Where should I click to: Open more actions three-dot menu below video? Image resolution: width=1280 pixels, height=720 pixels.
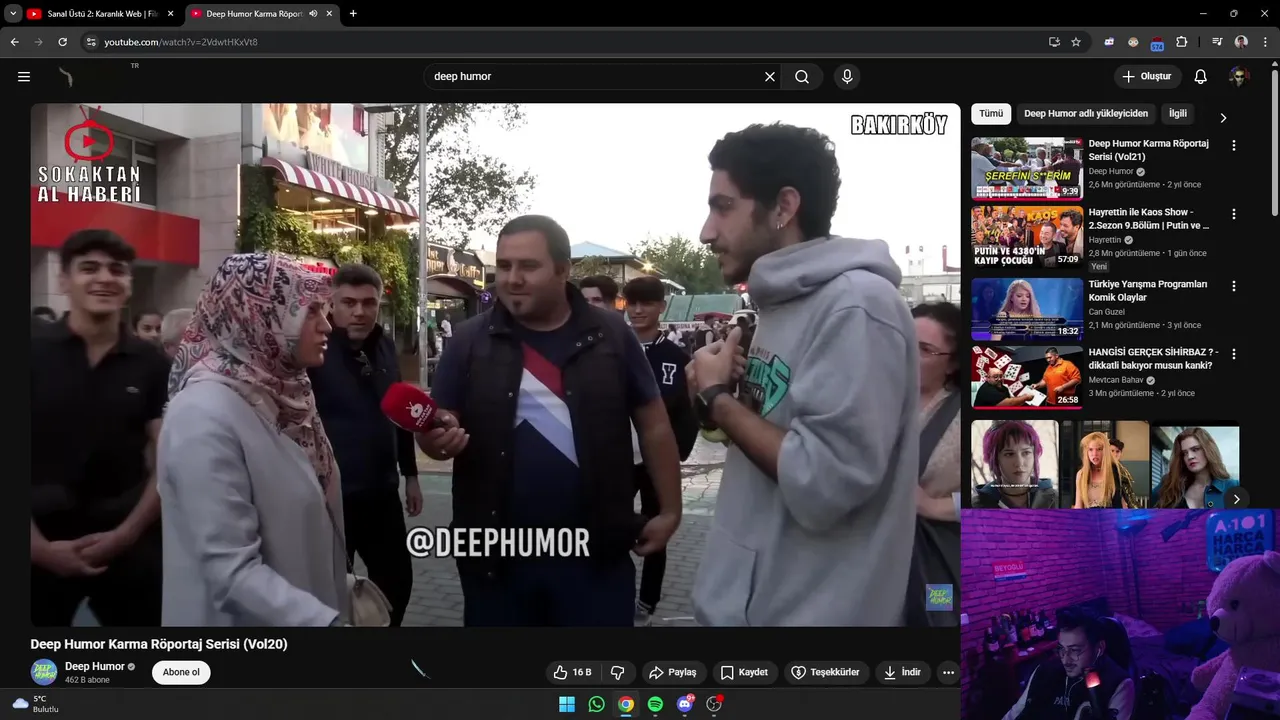948,673
